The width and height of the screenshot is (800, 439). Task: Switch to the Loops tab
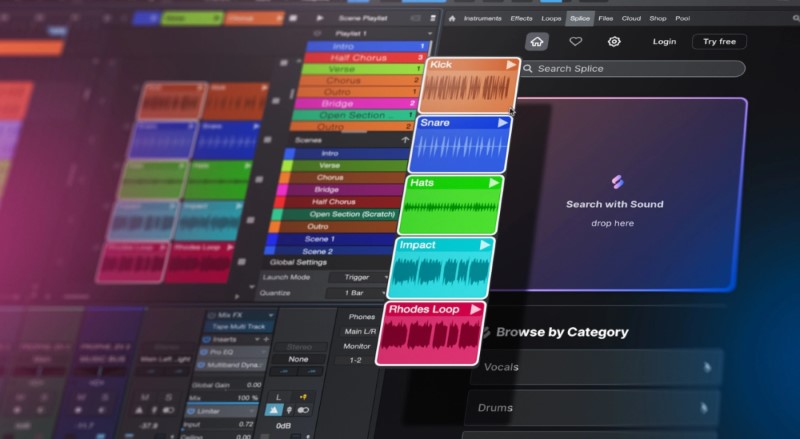551,18
